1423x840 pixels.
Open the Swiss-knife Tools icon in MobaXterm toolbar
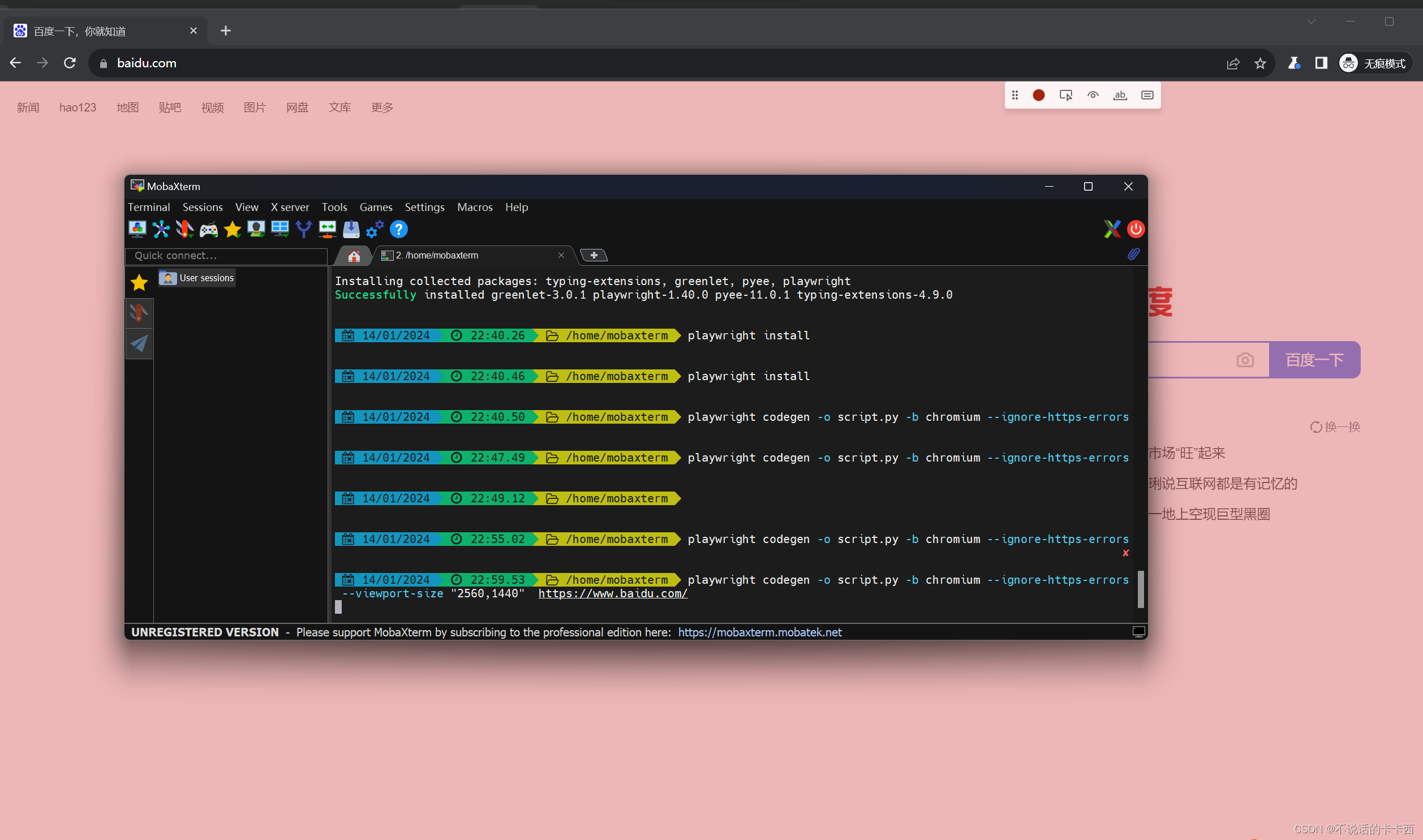tap(185, 229)
